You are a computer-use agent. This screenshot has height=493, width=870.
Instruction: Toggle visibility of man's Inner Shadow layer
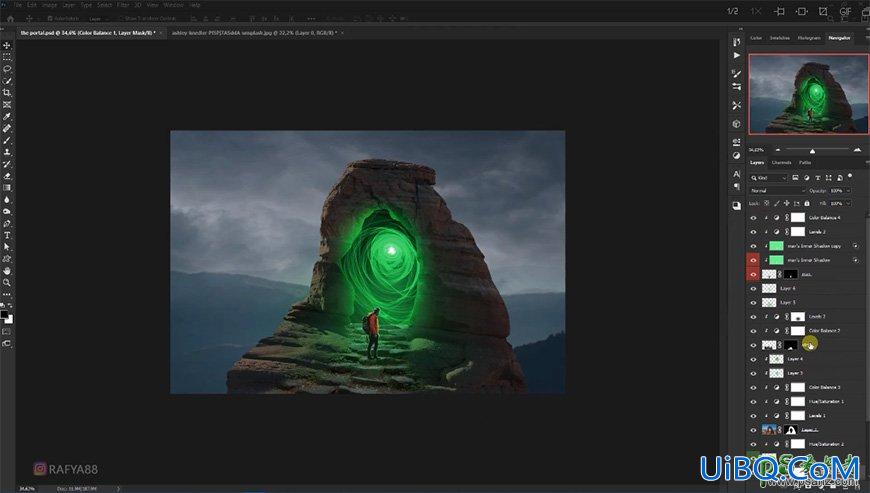pos(753,260)
